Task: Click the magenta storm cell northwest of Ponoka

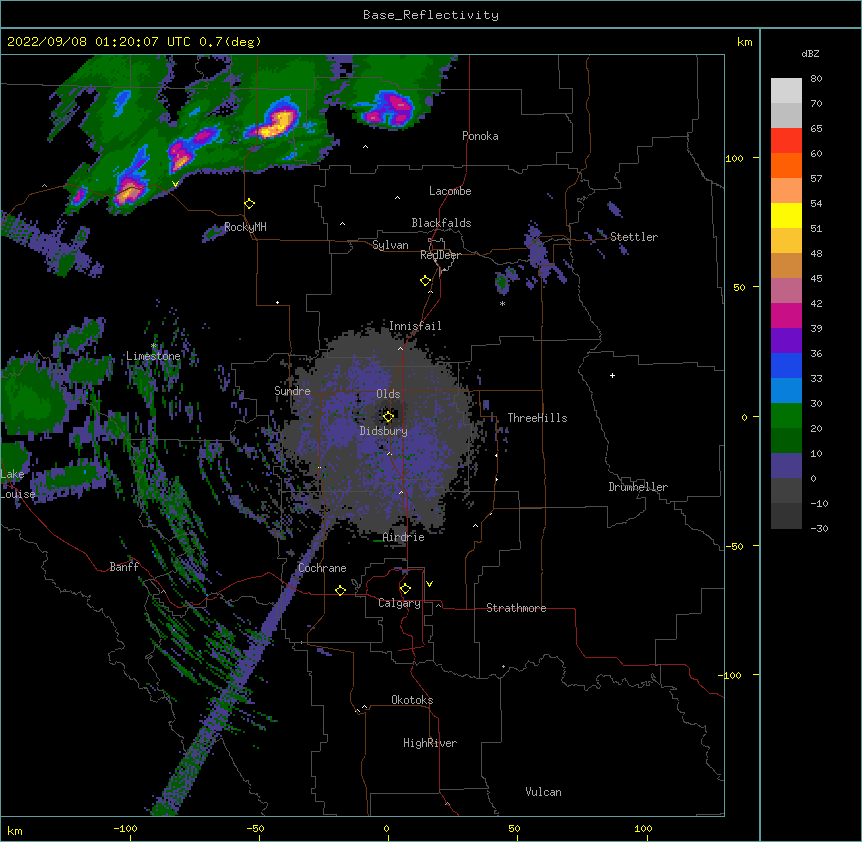Action: [390, 109]
